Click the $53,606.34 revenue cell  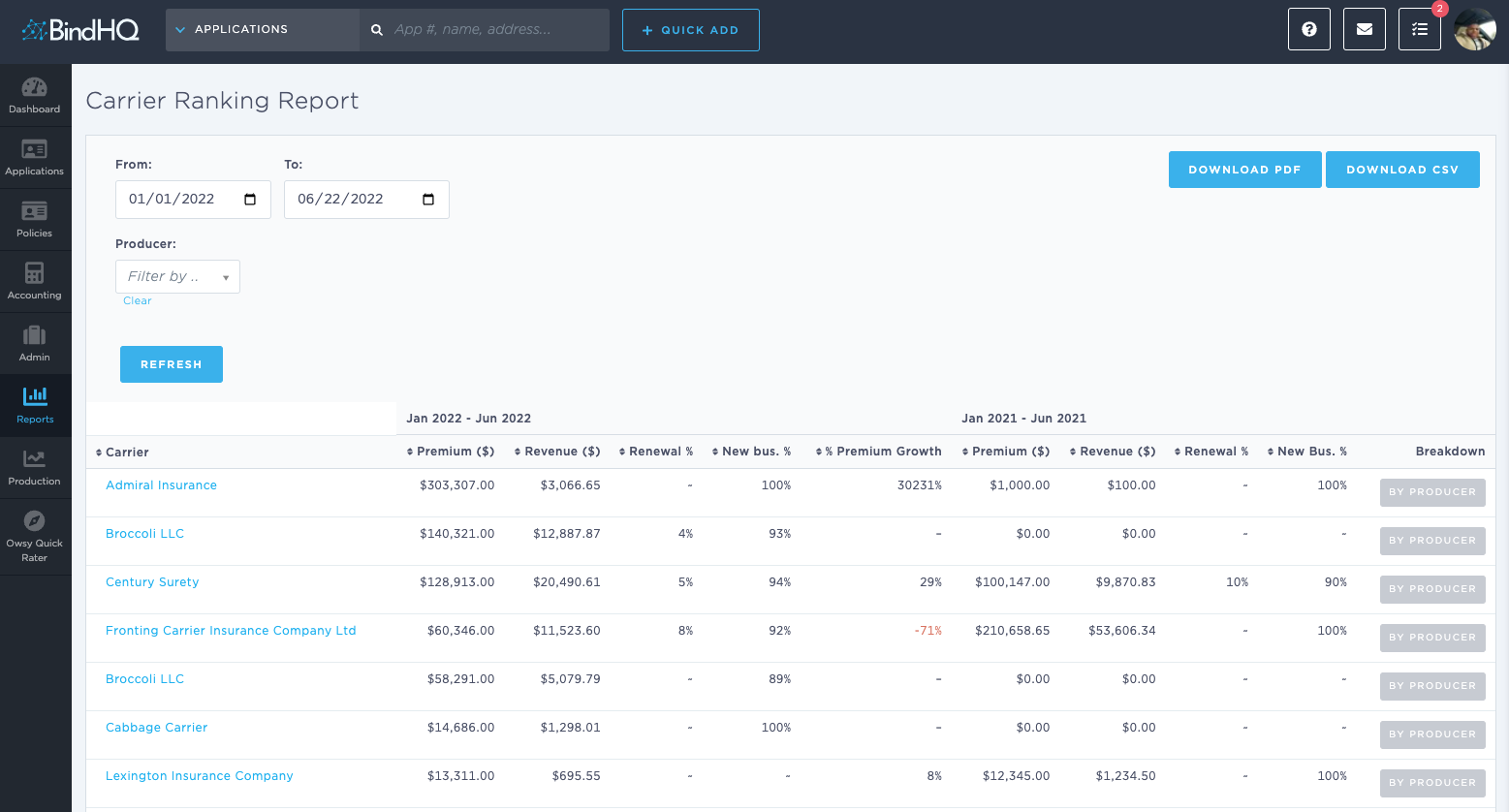(1122, 631)
